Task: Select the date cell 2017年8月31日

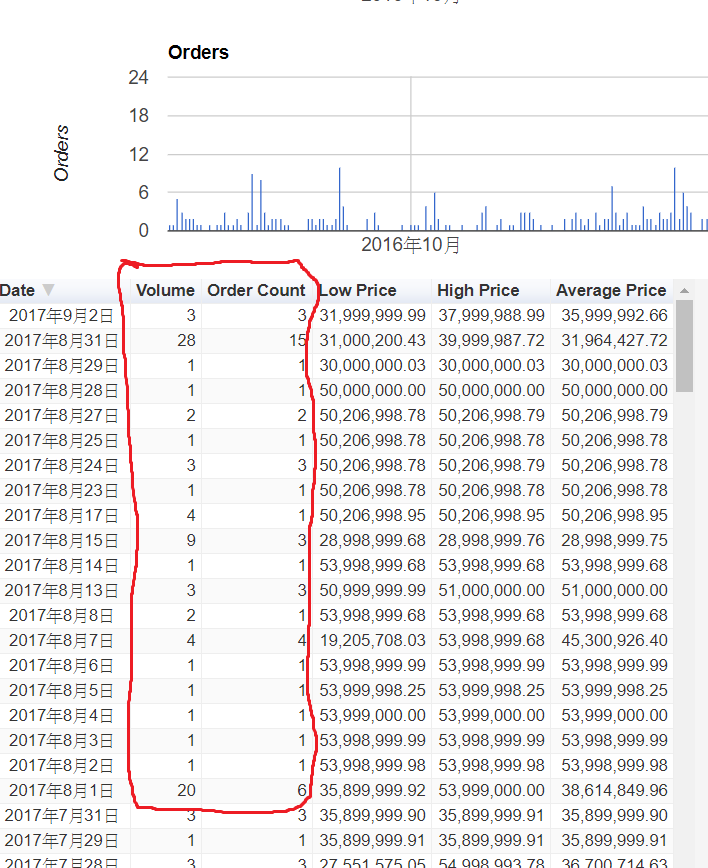Action: tap(61, 340)
